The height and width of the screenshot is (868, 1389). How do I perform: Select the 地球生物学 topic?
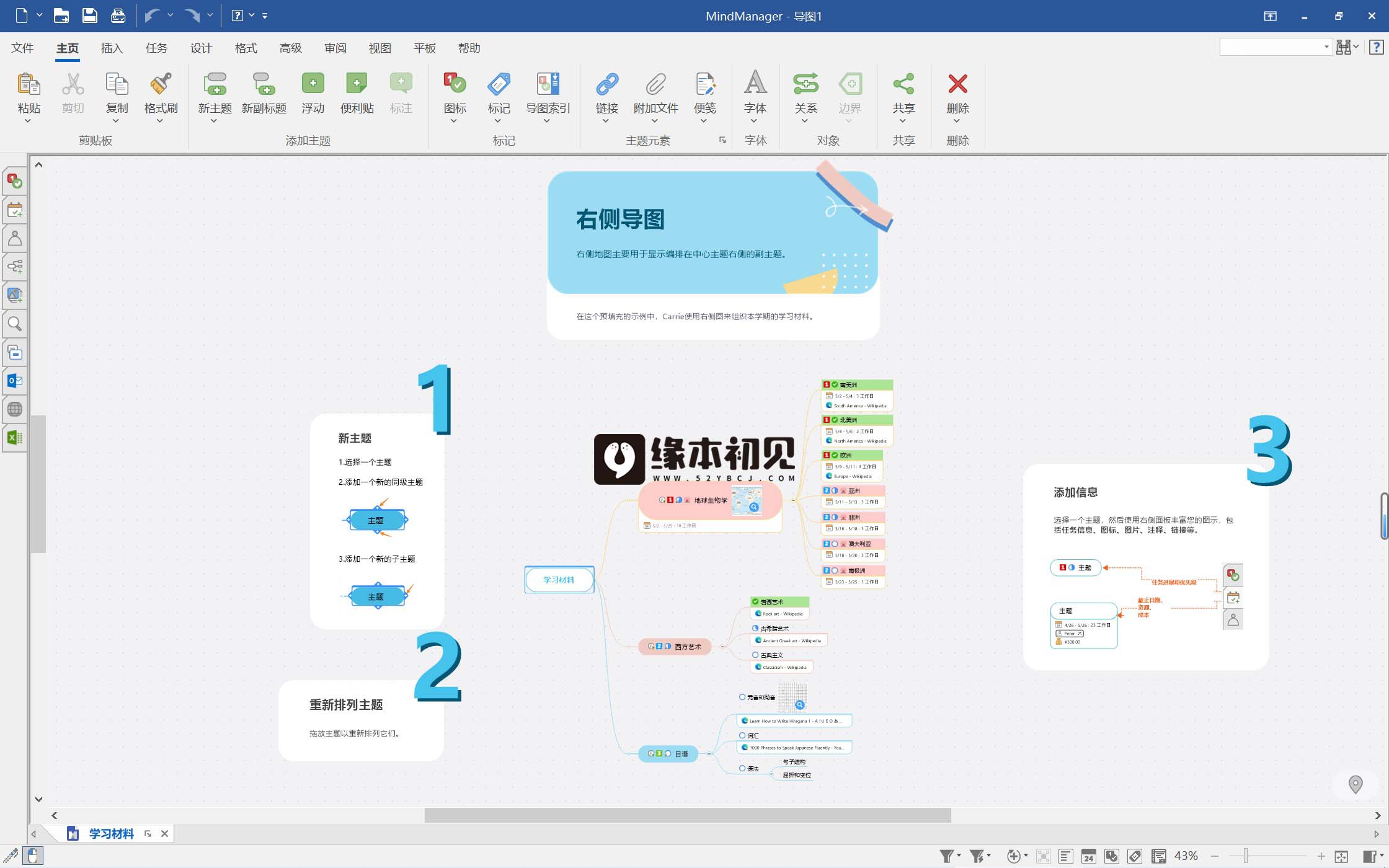click(710, 500)
